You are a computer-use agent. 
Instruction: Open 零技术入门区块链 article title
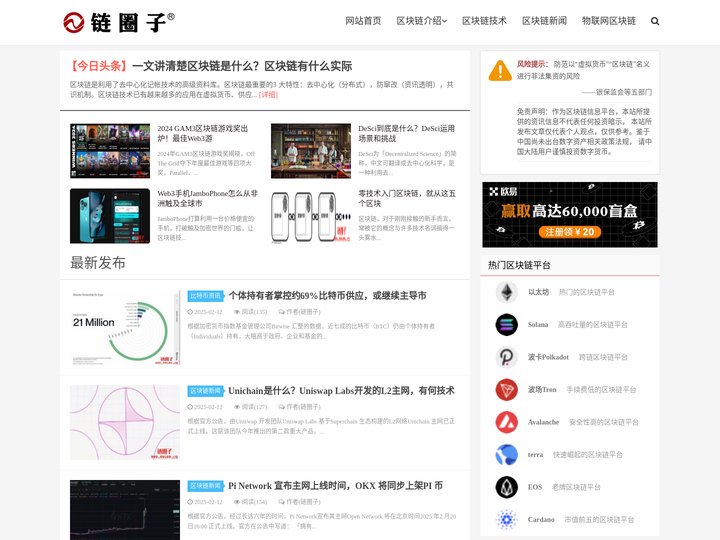(x=407, y=198)
